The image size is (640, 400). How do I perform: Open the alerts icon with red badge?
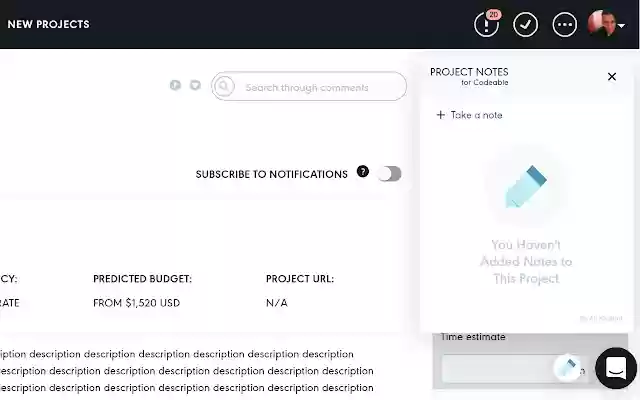tap(487, 24)
